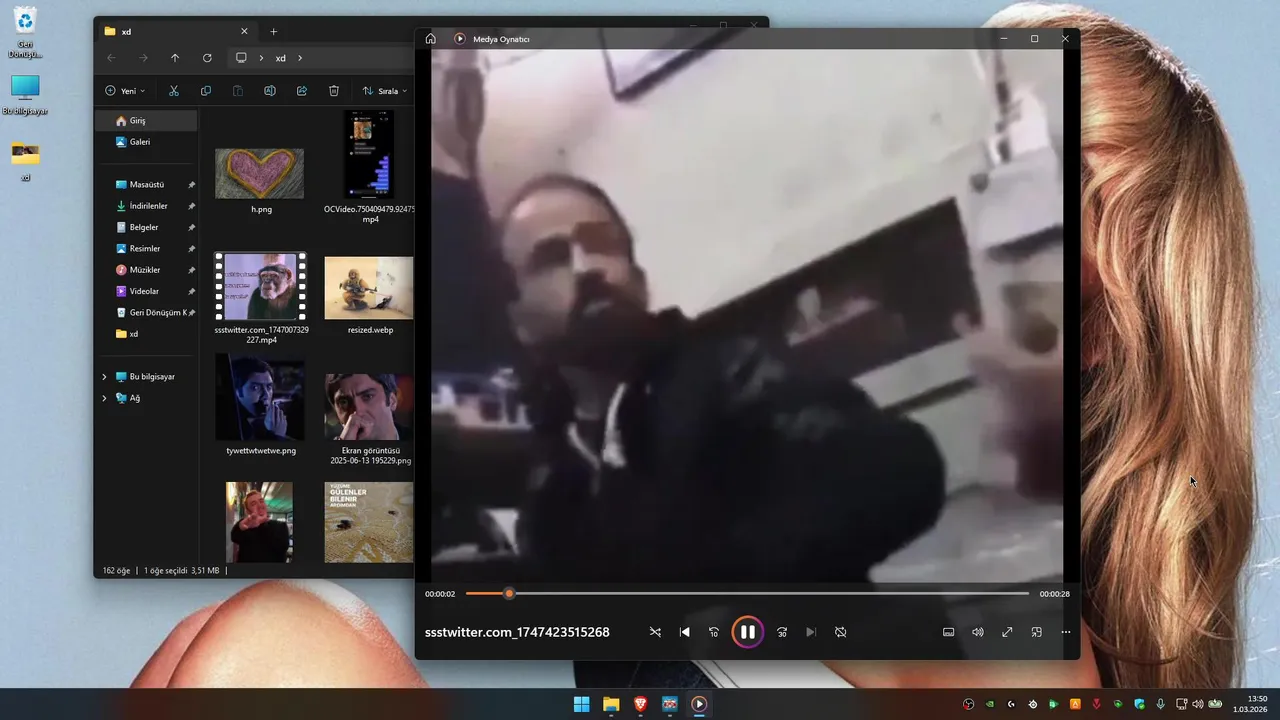Pause the video in Medya Oynatıcı
1280x720 pixels.
(747, 632)
